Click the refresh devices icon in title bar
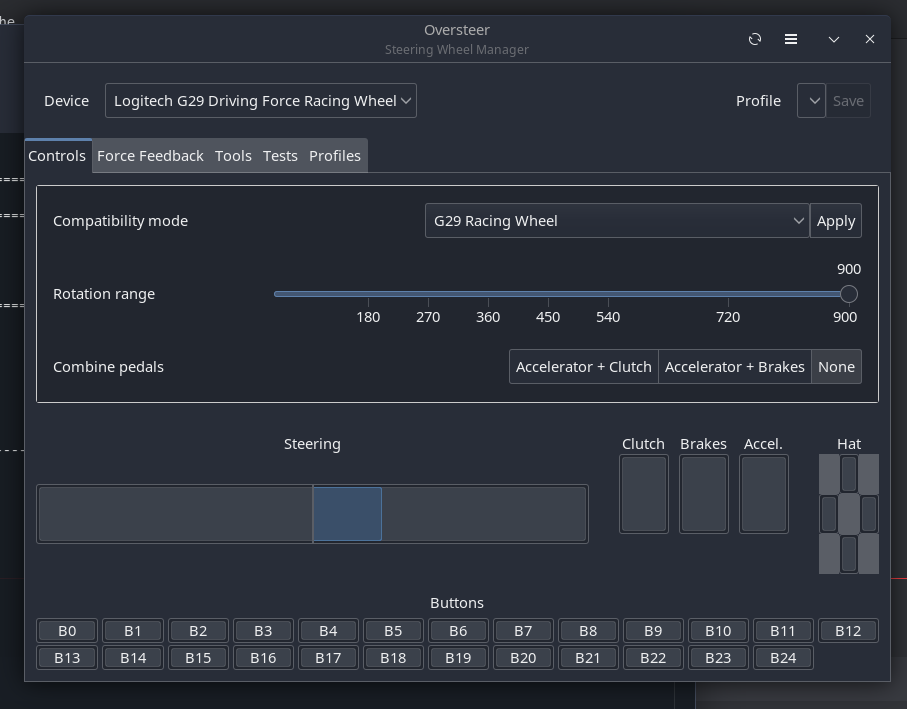Viewport: 907px width, 709px height. coord(755,39)
